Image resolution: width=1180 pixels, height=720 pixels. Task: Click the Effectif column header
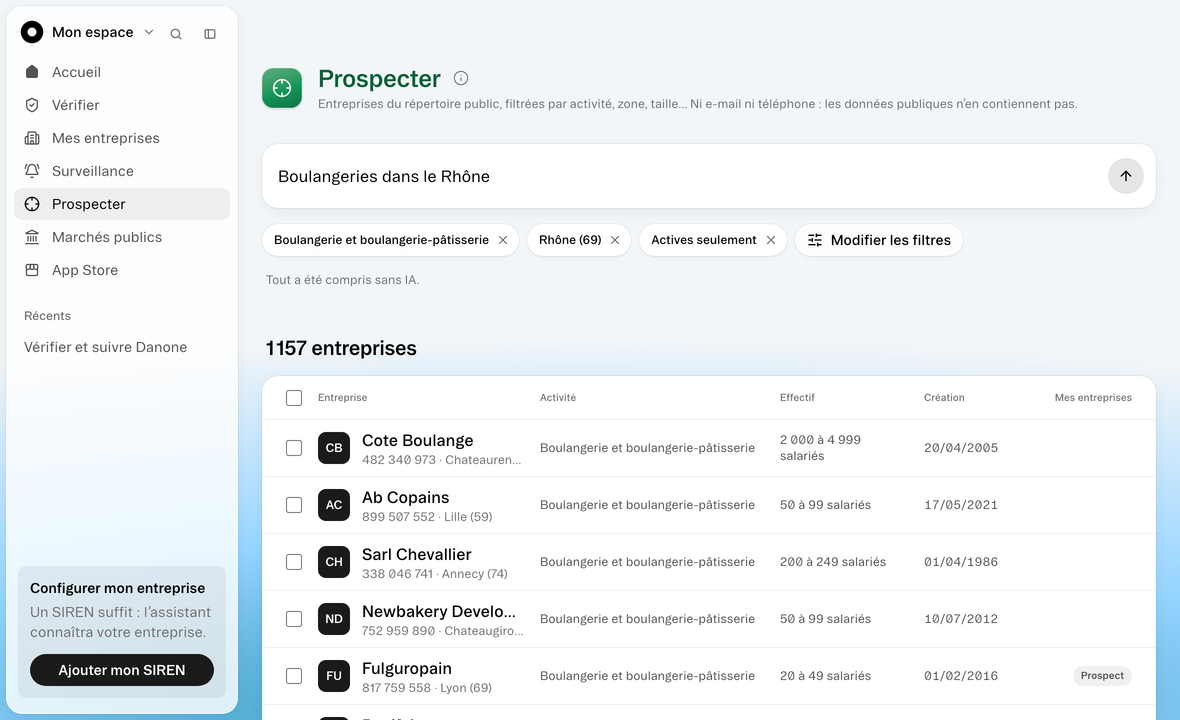click(x=797, y=398)
